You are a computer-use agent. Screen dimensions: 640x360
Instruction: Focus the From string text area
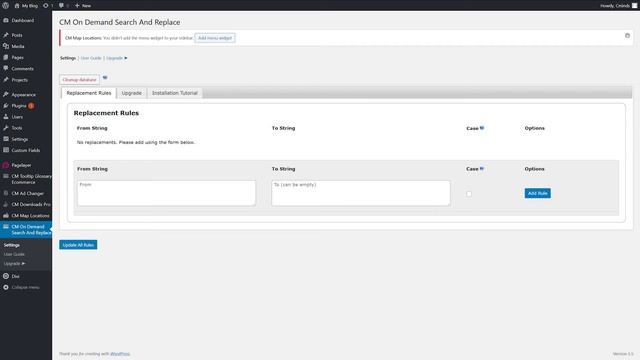[167, 193]
